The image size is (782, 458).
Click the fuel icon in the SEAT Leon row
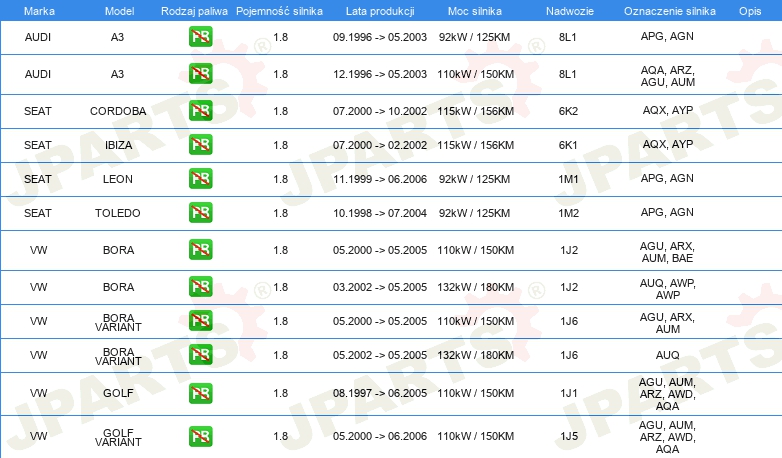[x=200, y=178]
